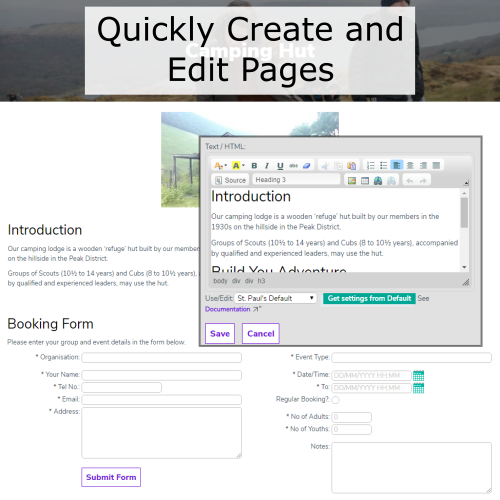Toggle the Regular Booking checkbox

(x=336, y=400)
